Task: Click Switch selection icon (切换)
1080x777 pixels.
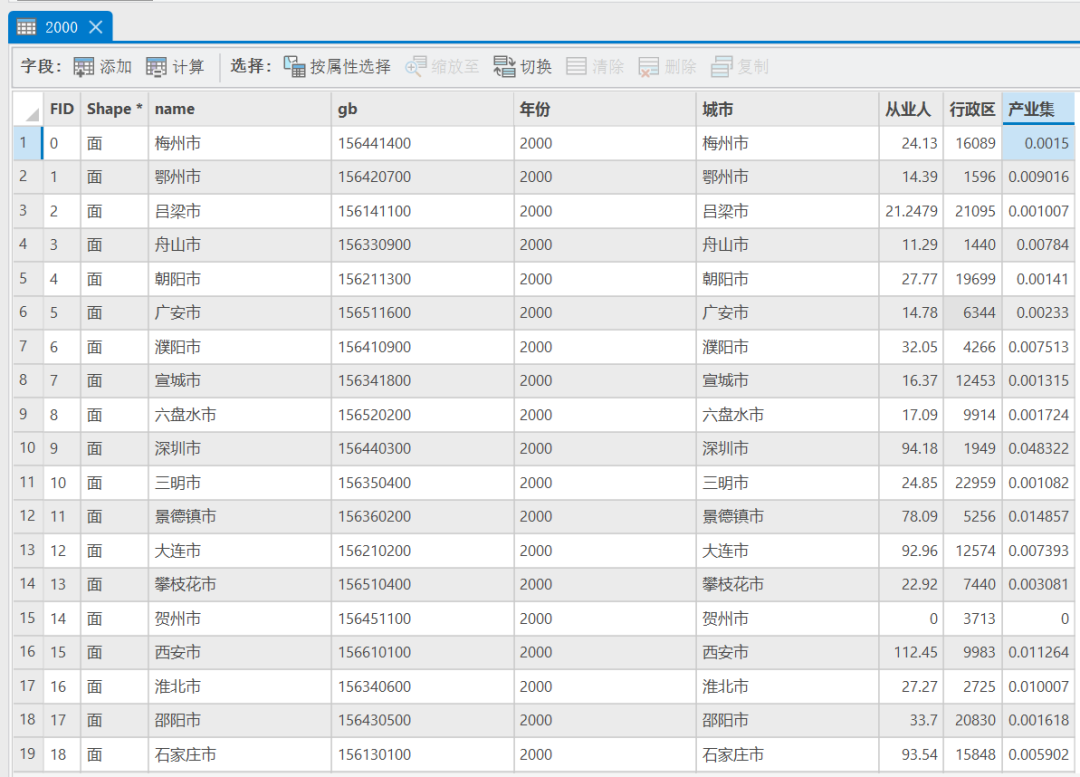Action: 504,67
